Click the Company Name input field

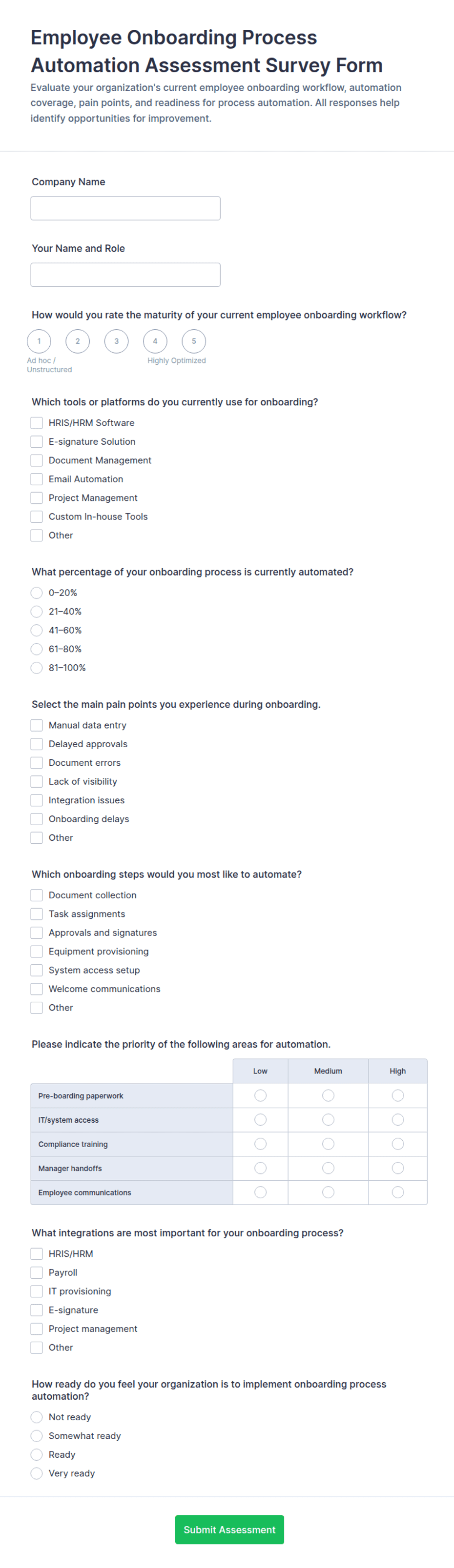click(x=125, y=208)
